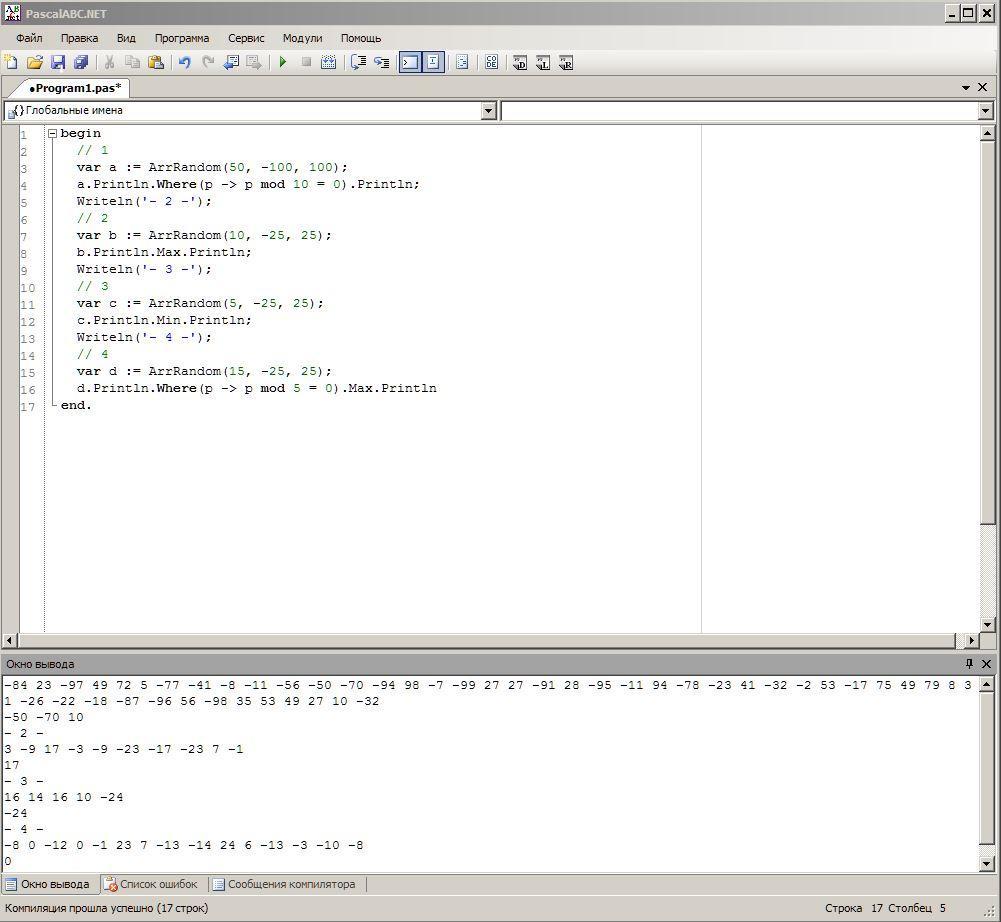Click the Compile toolbar icon
The height and width of the screenshot is (922, 1001).
pyautogui.click(x=328, y=62)
